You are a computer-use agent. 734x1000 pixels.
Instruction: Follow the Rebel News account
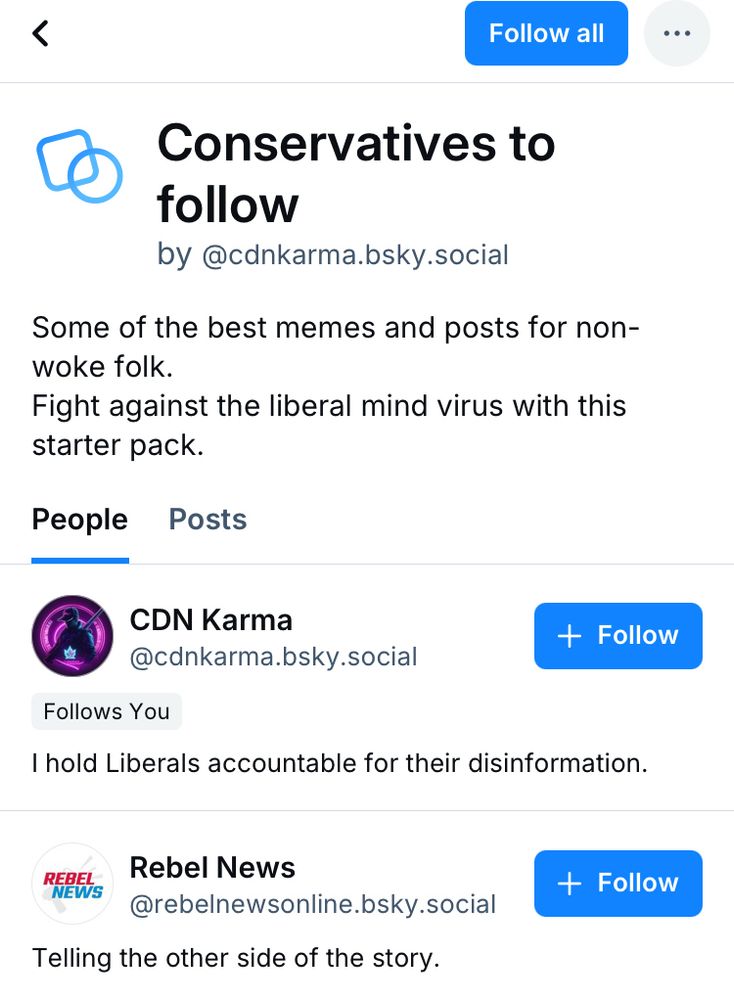618,884
